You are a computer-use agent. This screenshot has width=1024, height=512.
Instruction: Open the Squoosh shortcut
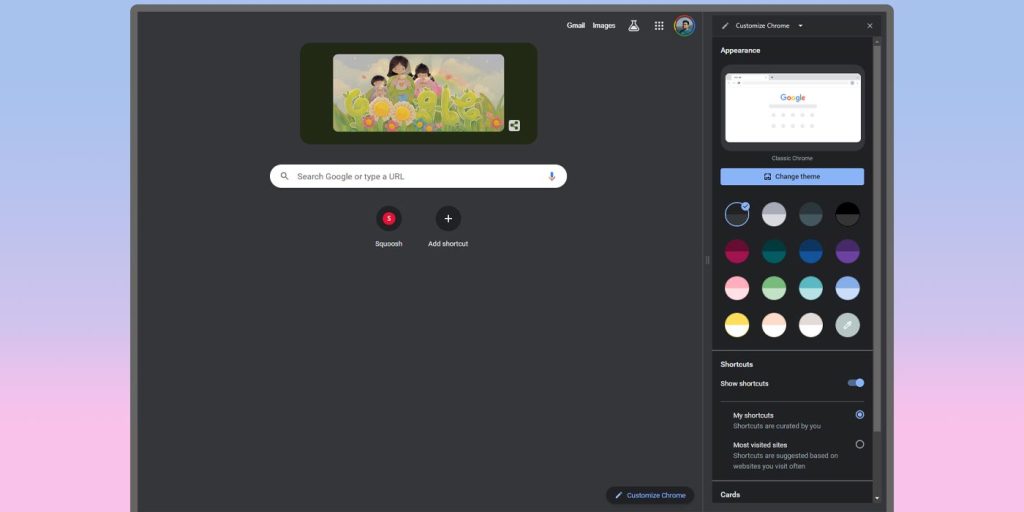389,219
